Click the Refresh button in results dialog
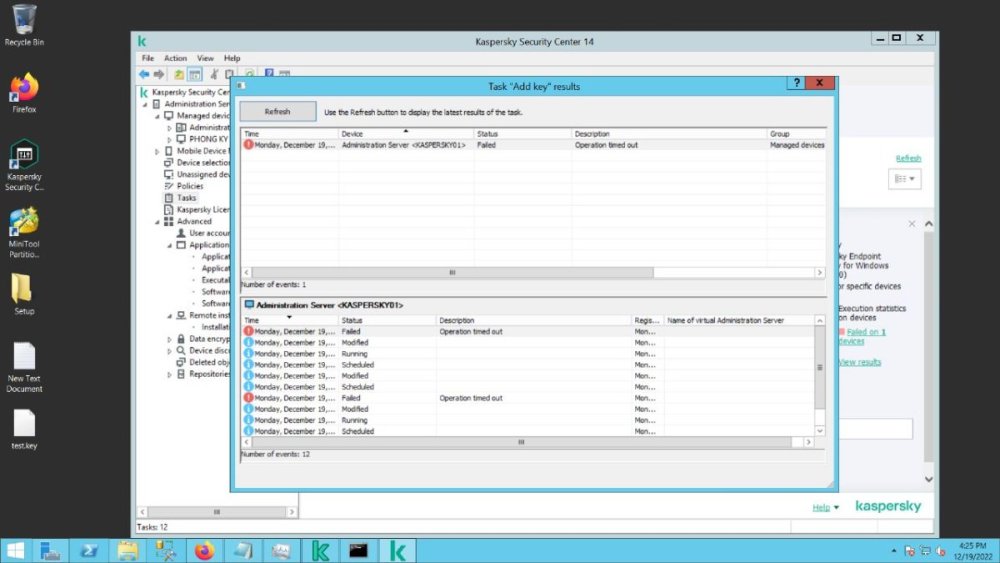The width and height of the screenshot is (1000, 563). [277, 112]
